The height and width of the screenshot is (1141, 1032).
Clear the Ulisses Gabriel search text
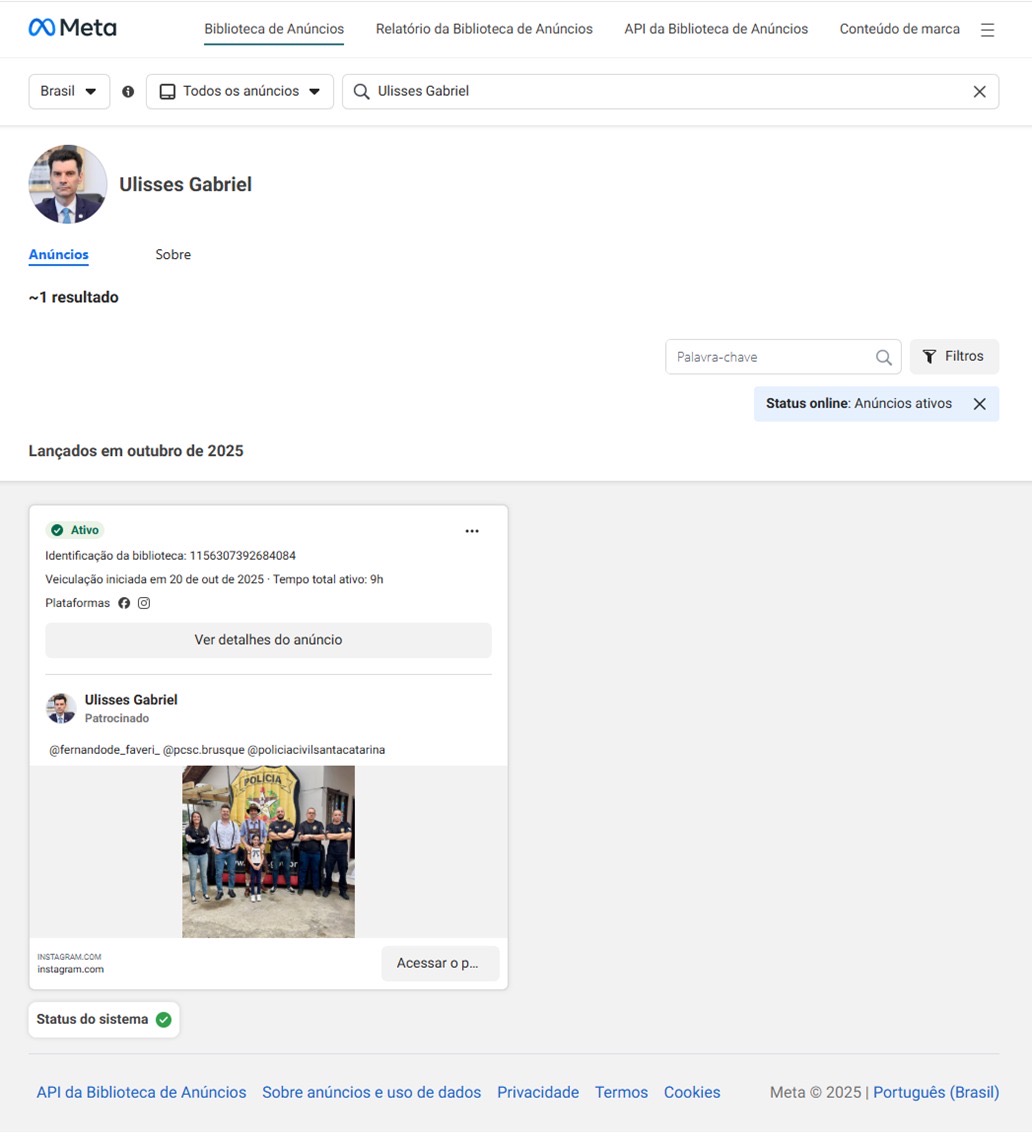pyautogui.click(x=980, y=92)
